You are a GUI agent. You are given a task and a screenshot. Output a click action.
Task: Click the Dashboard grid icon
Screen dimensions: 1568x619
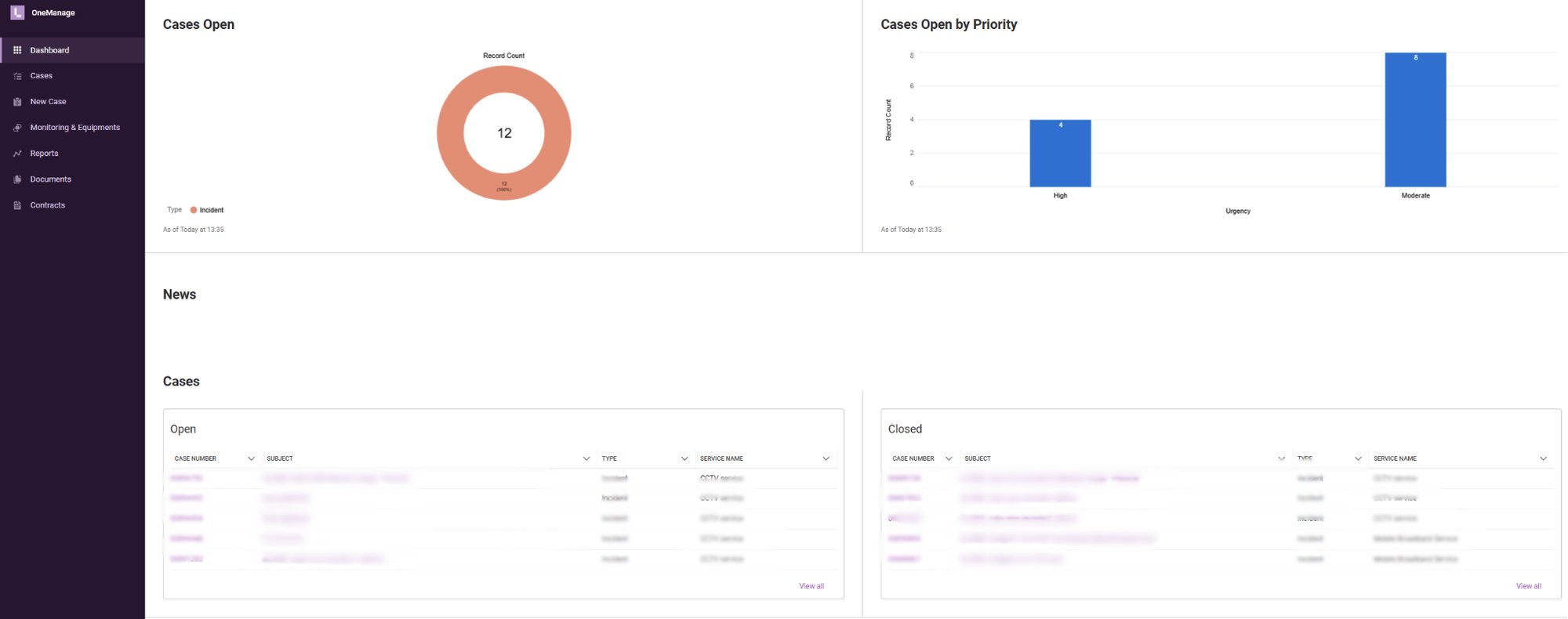17,50
